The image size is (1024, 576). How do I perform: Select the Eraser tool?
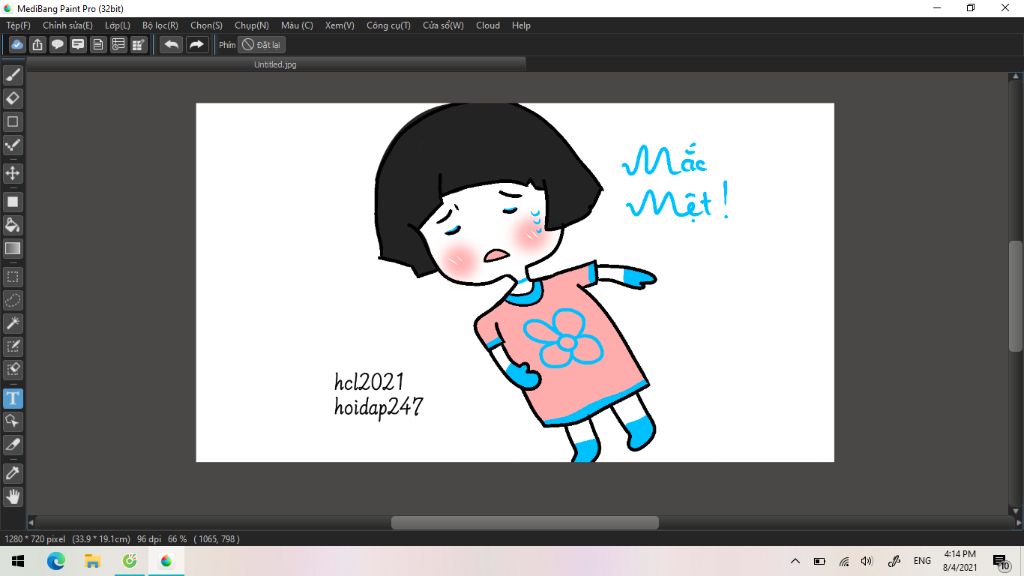12,99
